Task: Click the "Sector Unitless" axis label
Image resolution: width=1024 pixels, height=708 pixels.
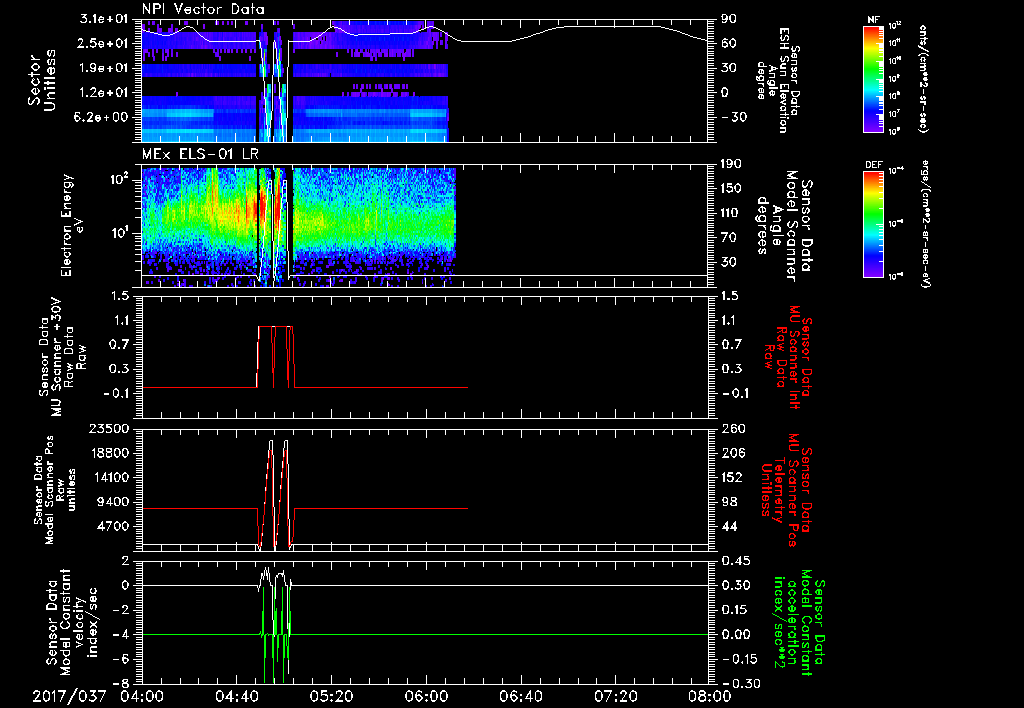Action: [x=42, y=80]
